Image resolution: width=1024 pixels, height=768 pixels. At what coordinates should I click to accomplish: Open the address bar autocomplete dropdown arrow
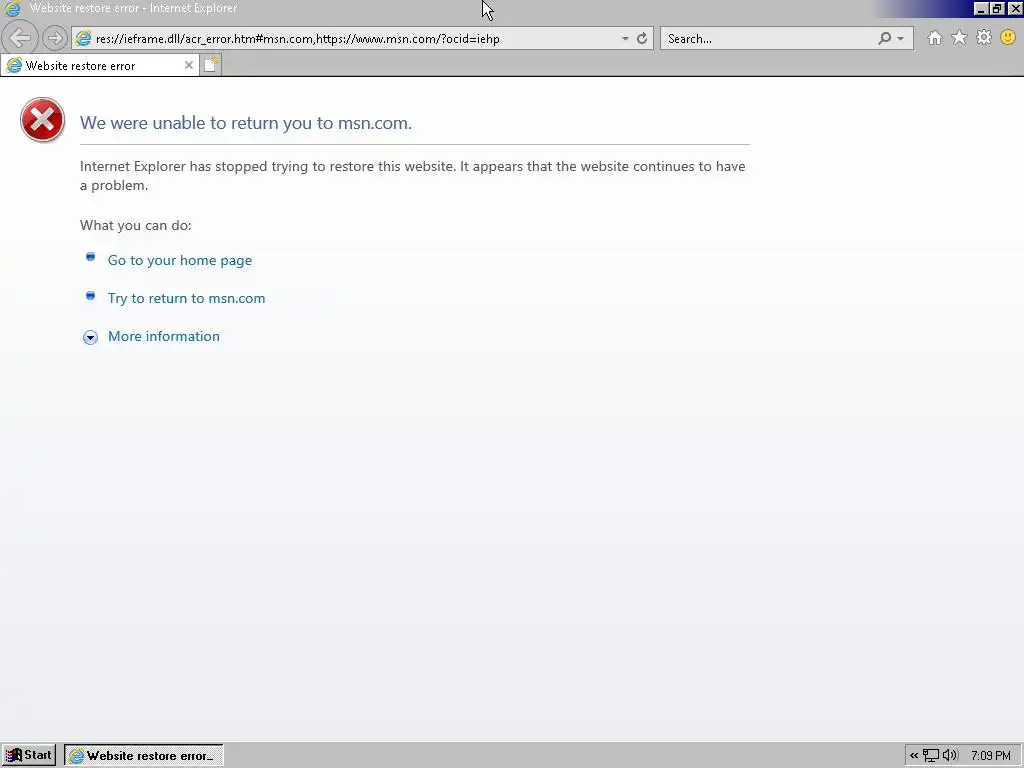(x=625, y=39)
